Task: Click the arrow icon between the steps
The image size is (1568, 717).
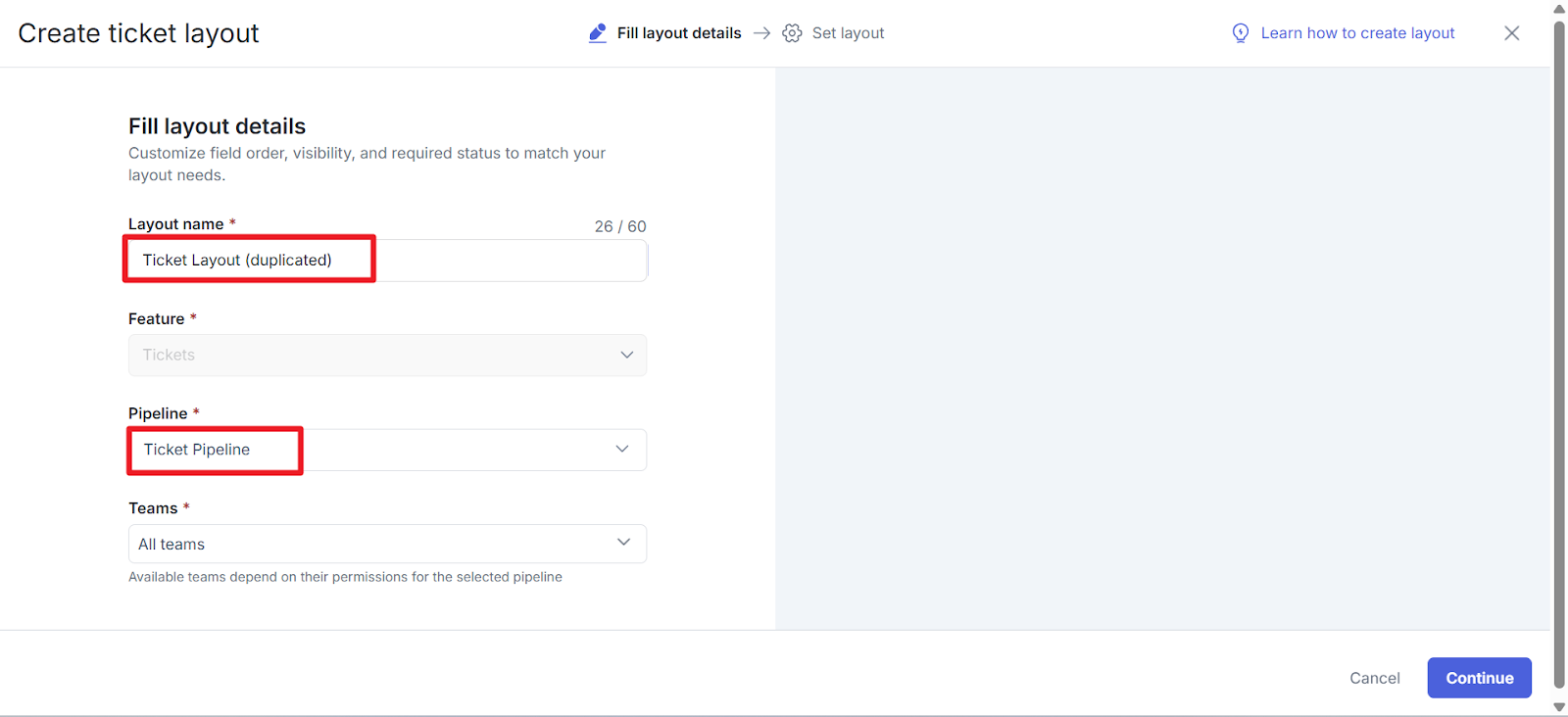Action: (x=761, y=33)
